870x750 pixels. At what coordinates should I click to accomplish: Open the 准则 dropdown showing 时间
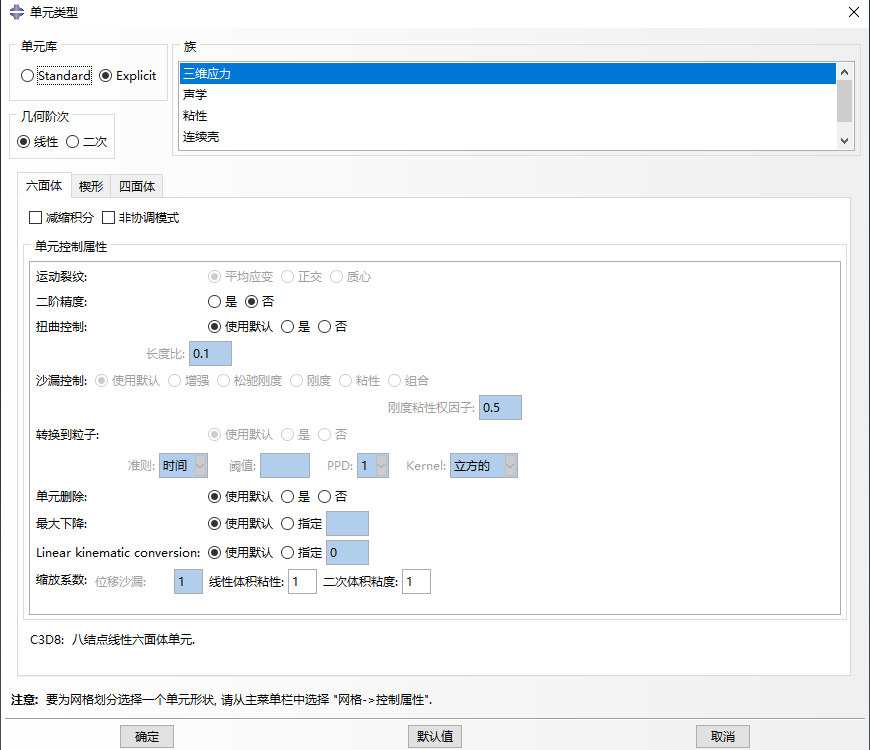pyautogui.click(x=184, y=466)
